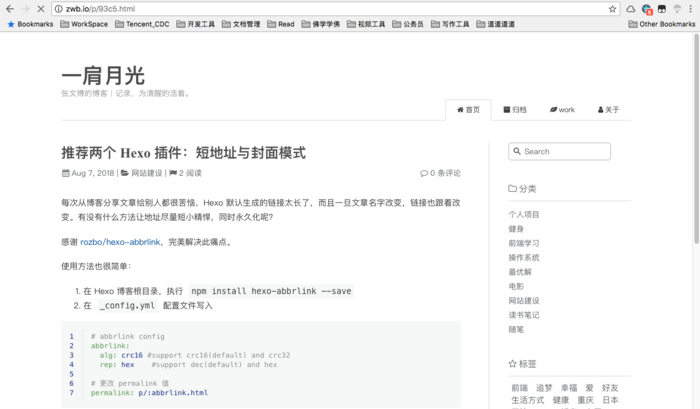Select the 前端 tag
The image size is (700, 409).
tap(519, 388)
